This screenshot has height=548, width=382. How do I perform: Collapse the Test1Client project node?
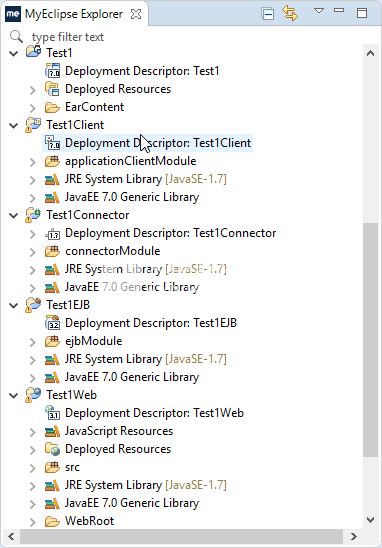coord(14,125)
